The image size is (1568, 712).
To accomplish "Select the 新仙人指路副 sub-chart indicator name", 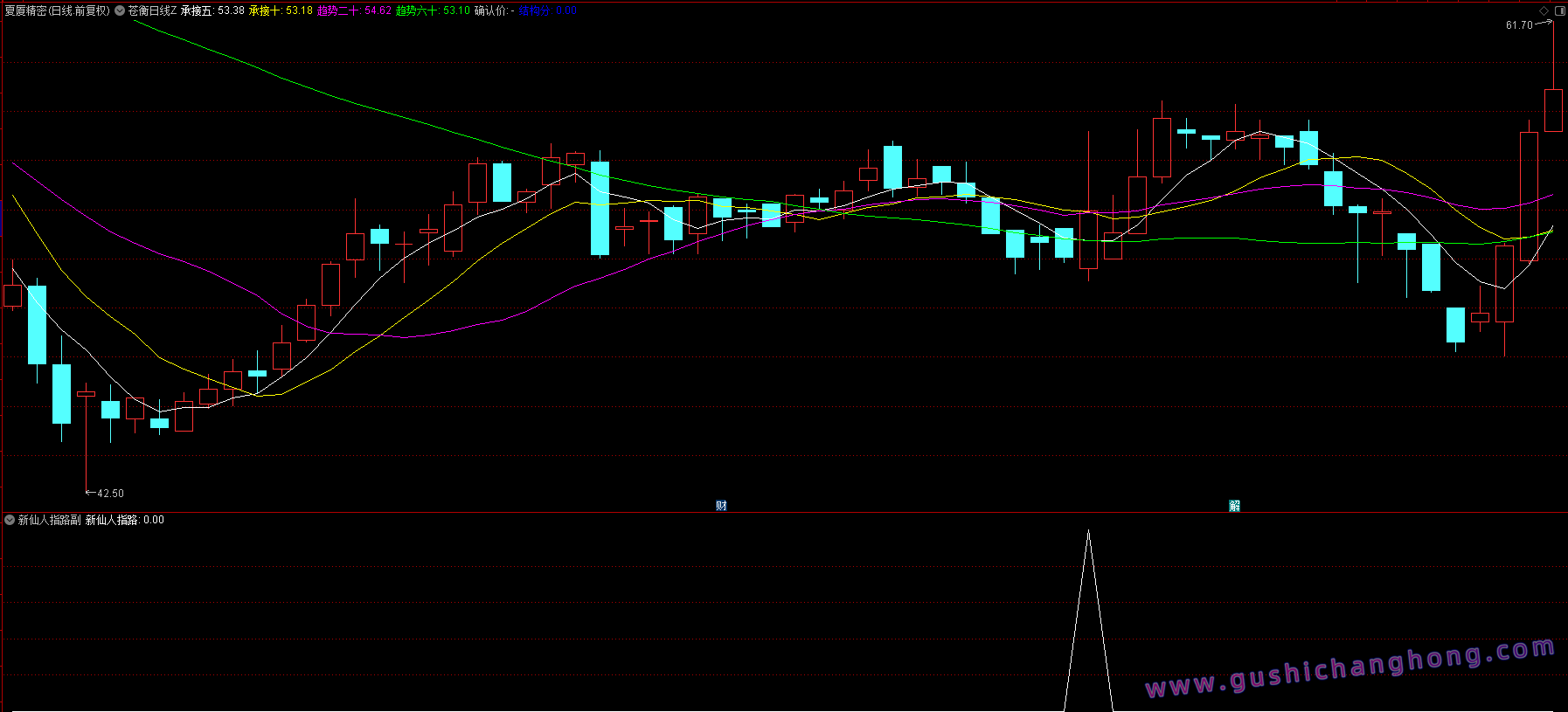I will point(49,520).
